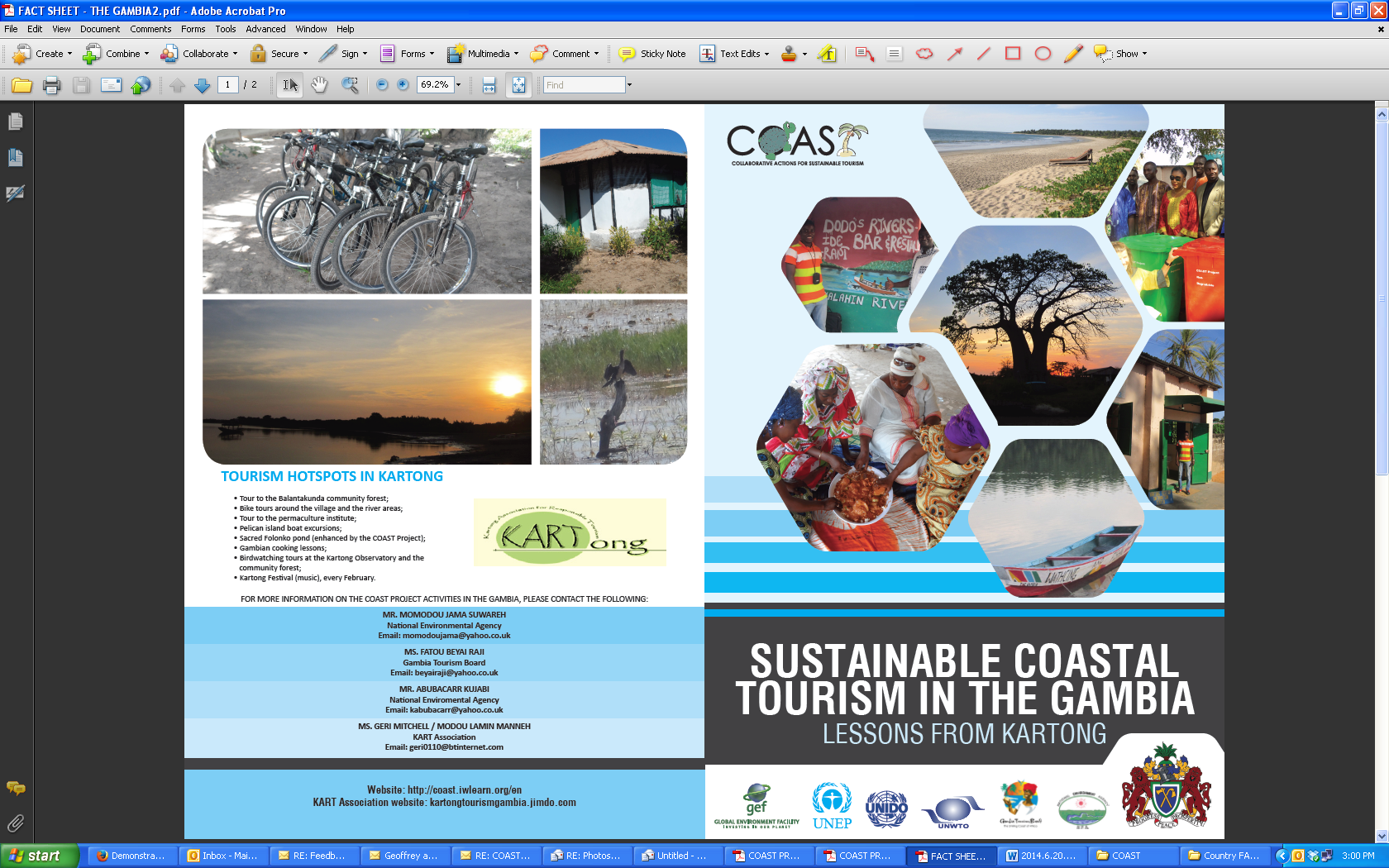
Task: Toggle Fit One Full Page view
Action: 518,85
